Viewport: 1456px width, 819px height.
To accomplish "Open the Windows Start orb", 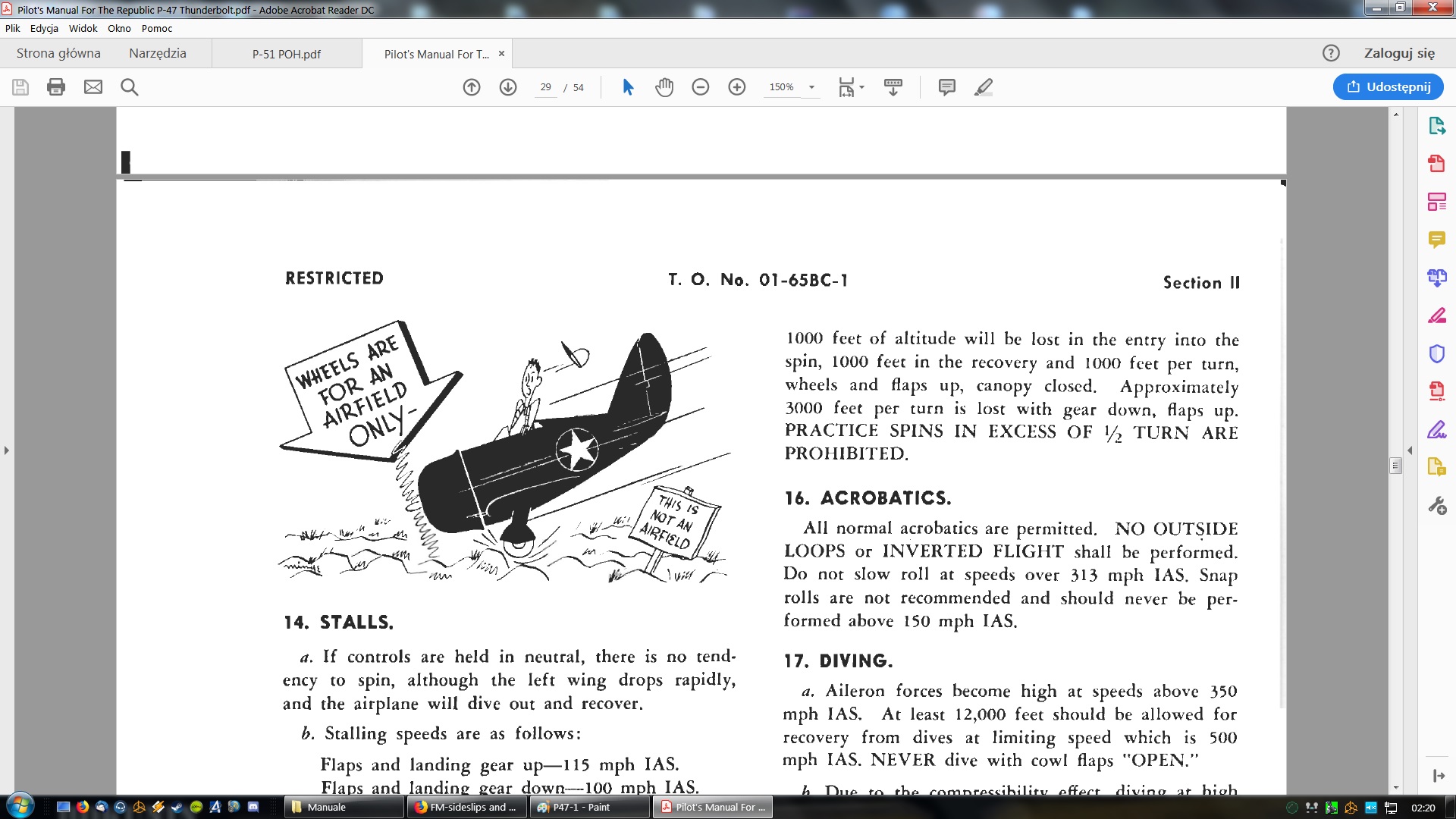I will [20, 806].
